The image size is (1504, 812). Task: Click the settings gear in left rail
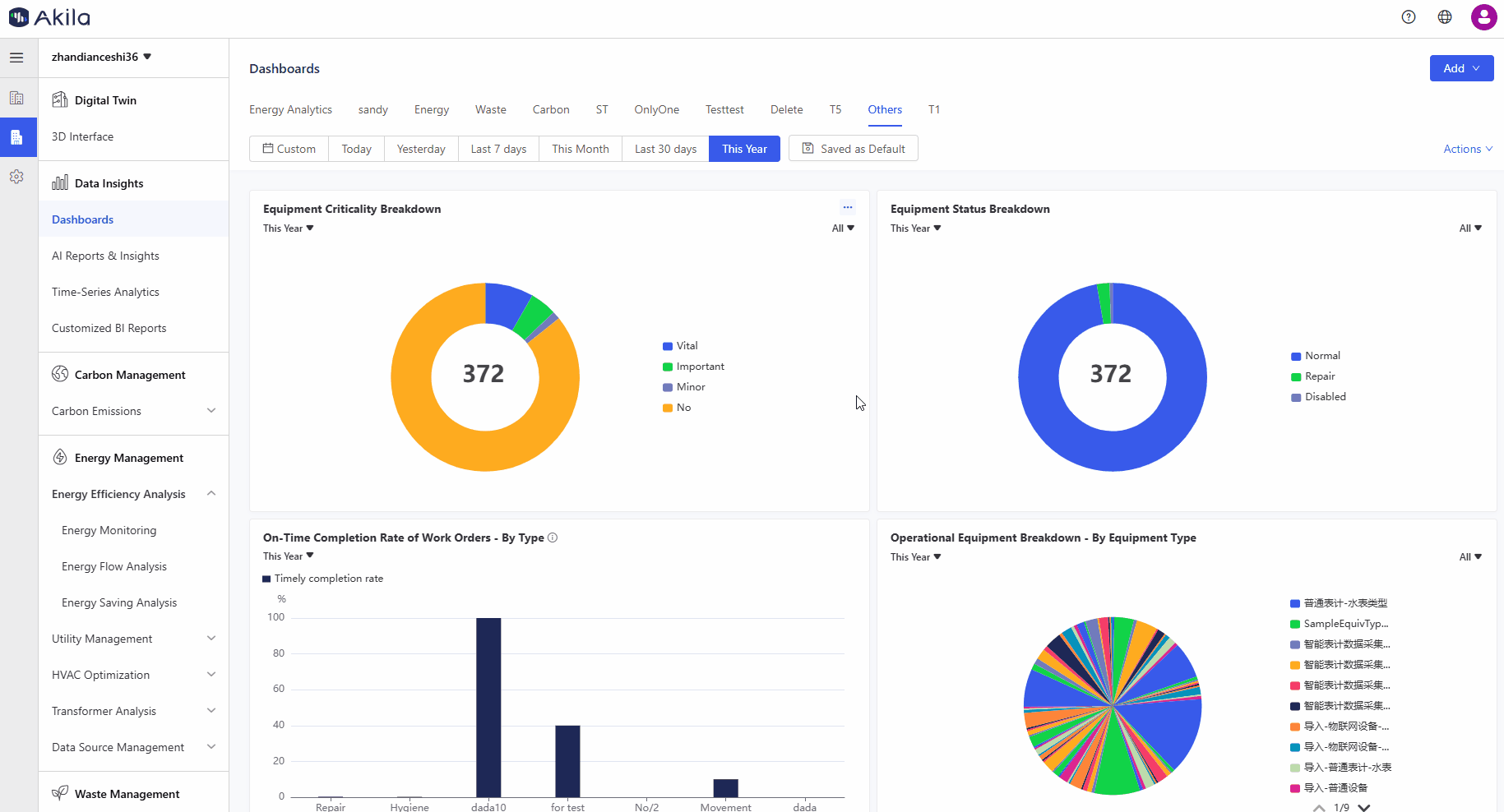click(16, 177)
